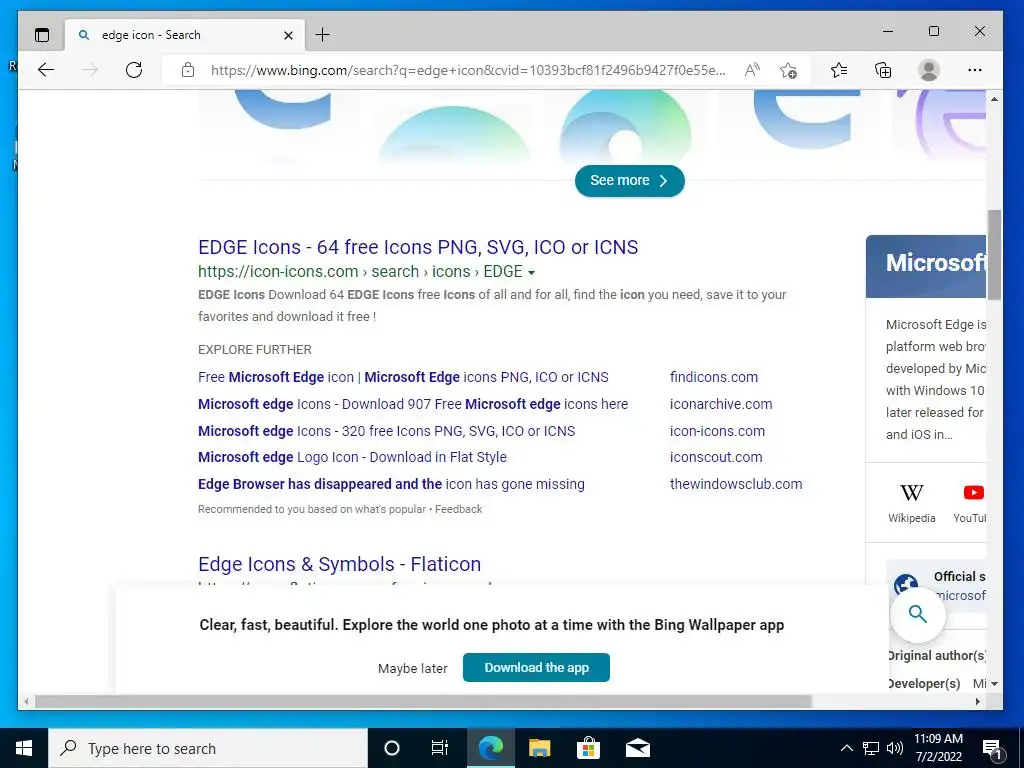Viewport: 1024px width, 768px height.
Task: Open Task View icon
Action: point(440,748)
